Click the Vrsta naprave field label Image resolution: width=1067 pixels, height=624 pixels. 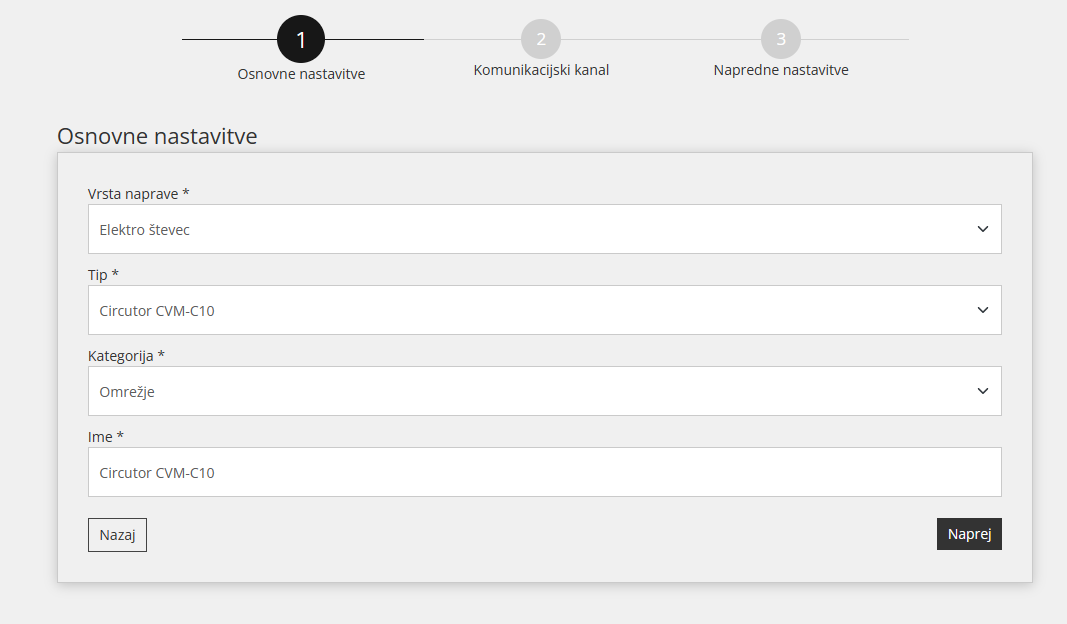point(139,193)
